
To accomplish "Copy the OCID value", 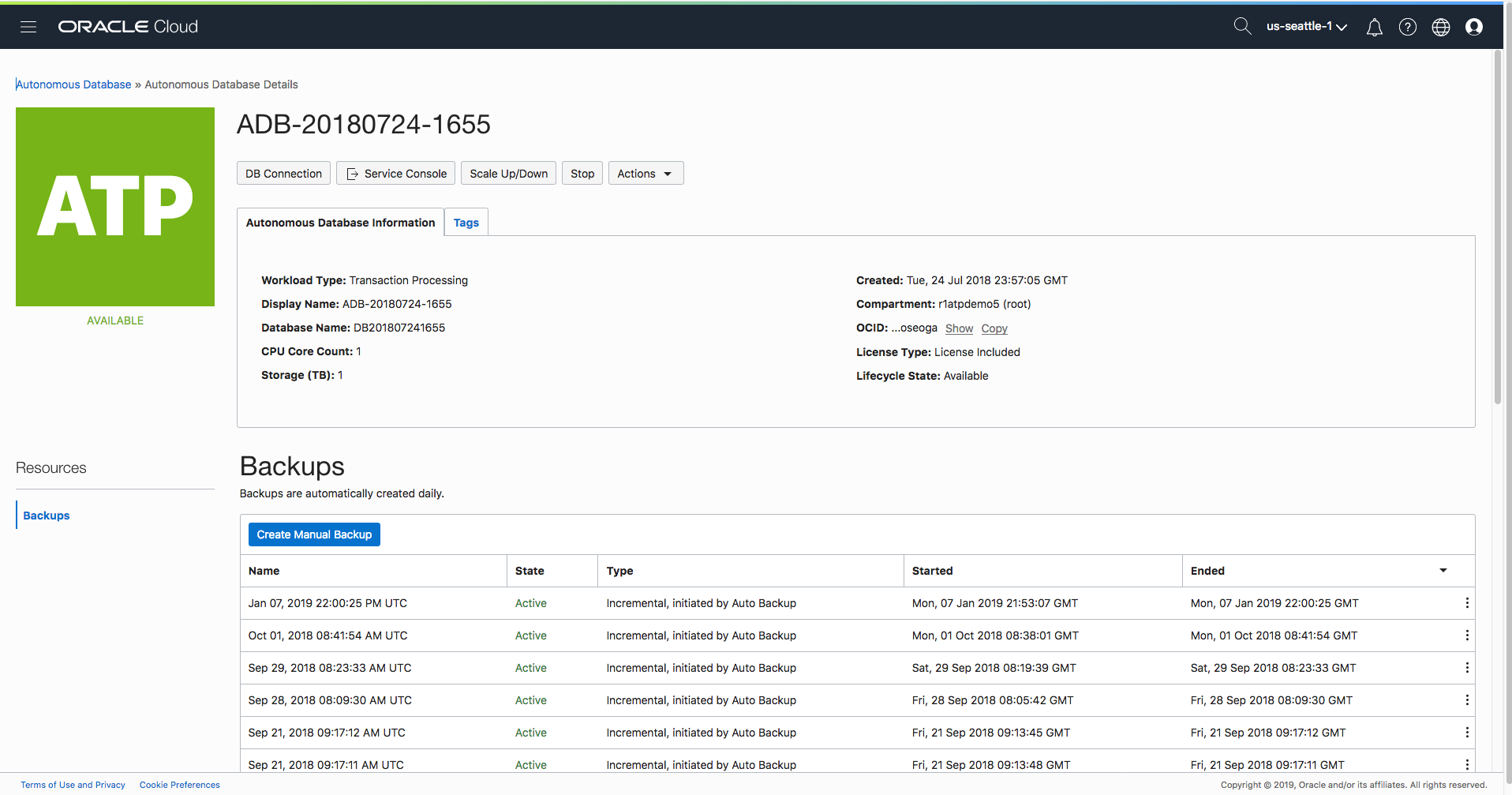I will (994, 328).
